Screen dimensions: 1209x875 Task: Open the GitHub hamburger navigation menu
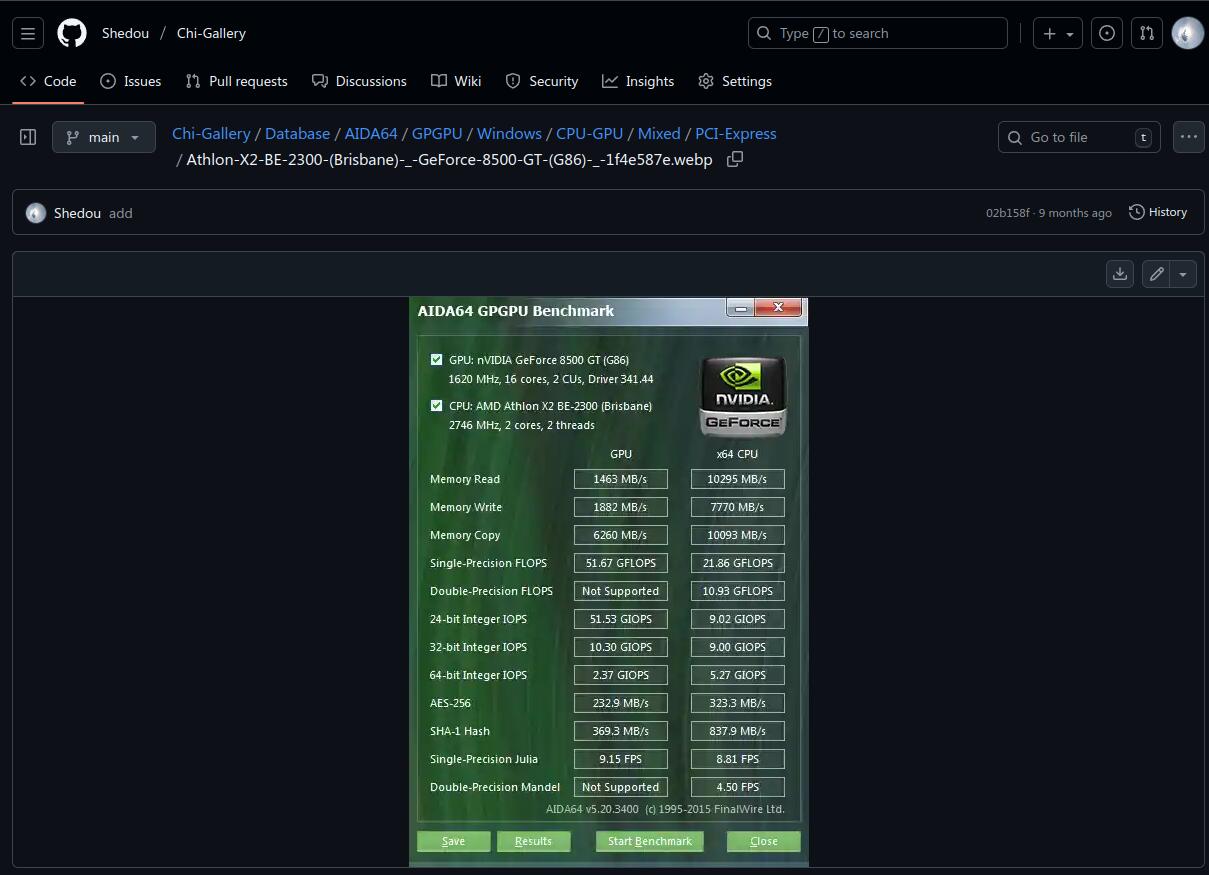(x=28, y=33)
